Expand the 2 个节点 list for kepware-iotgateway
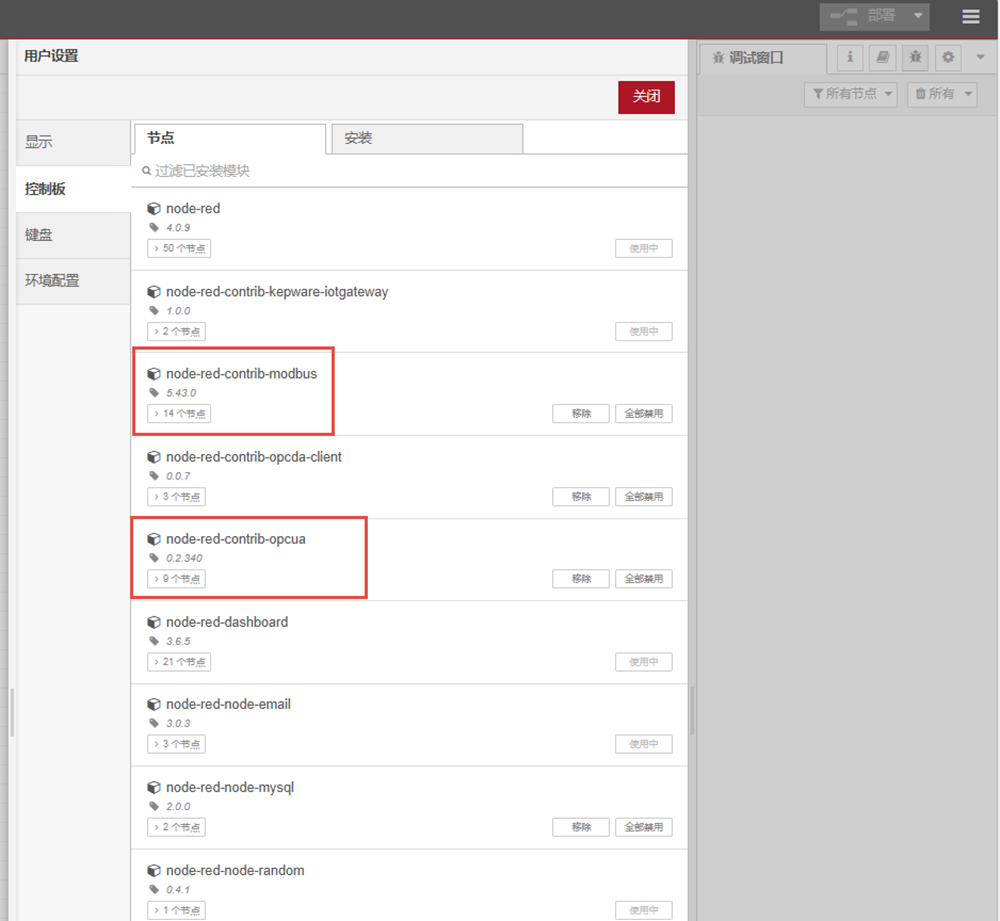The width and height of the screenshot is (1000, 921). 177,332
